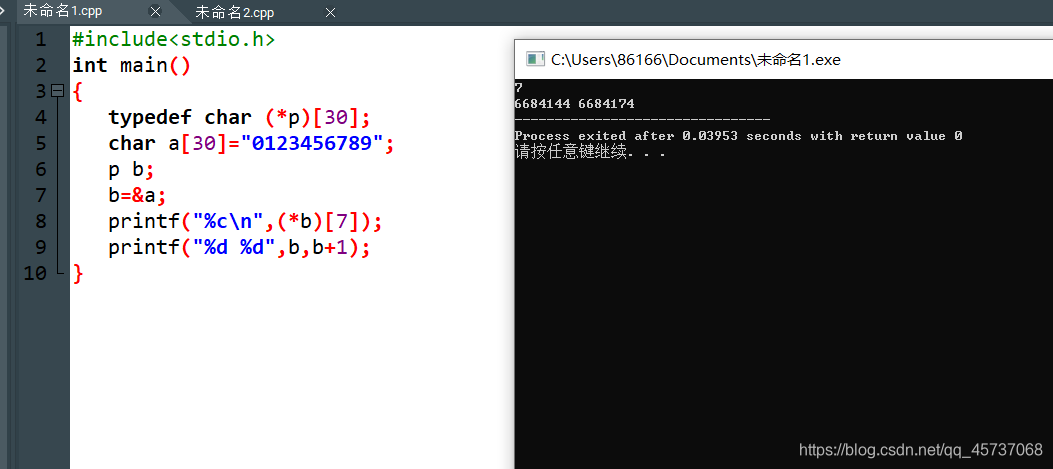Close the 未命名2.cpp tab

pos(330,13)
